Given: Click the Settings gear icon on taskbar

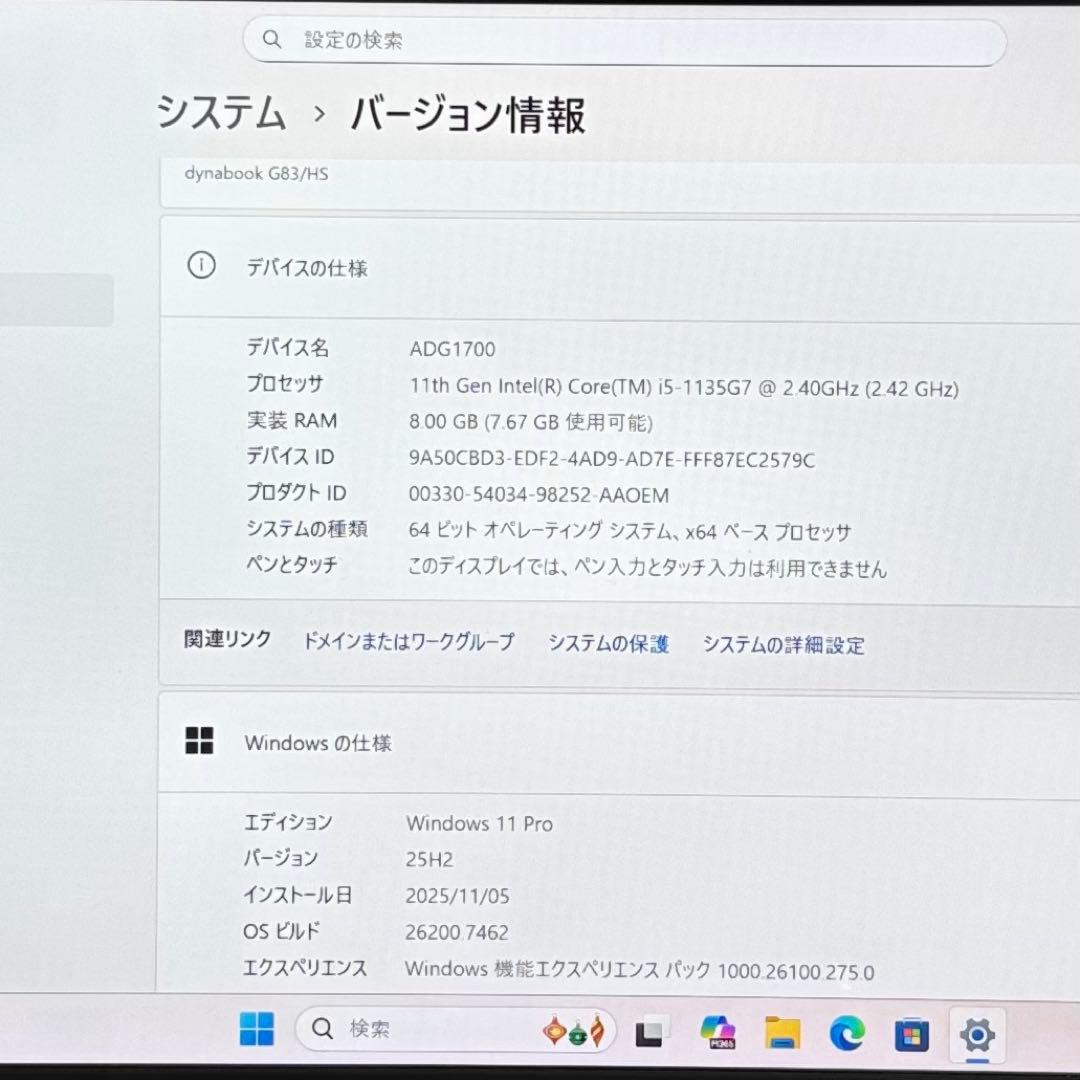Looking at the screenshot, I should tap(975, 1030).
